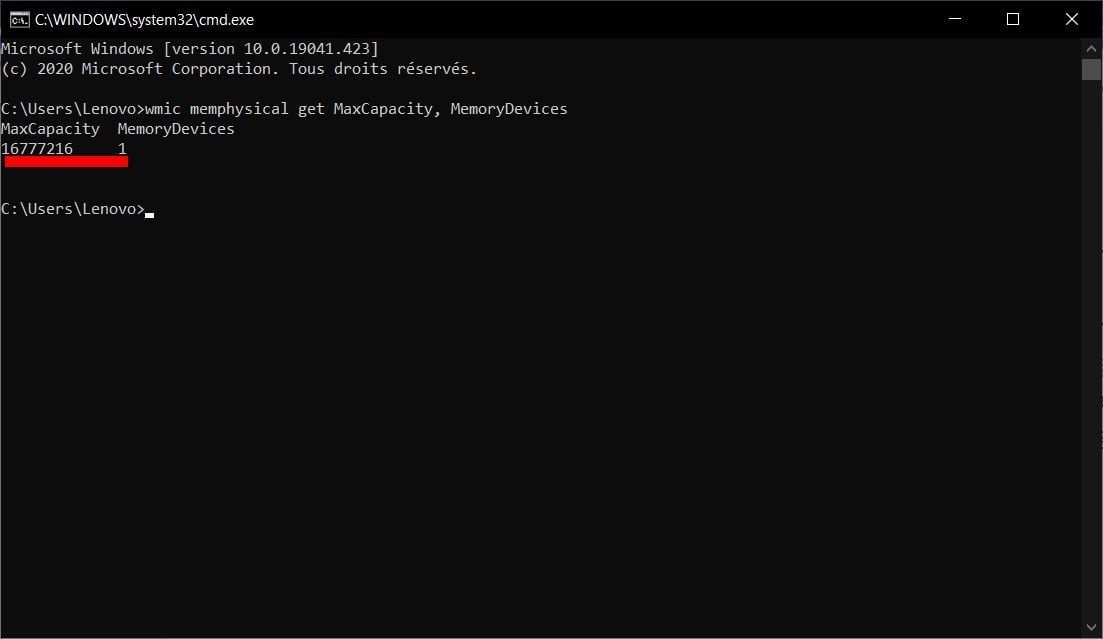Viewport: 1103px width, 639px height.
Task: Click the vertical scrollbar thumb
Action: pyautogui.click(x=1091, y=70)
